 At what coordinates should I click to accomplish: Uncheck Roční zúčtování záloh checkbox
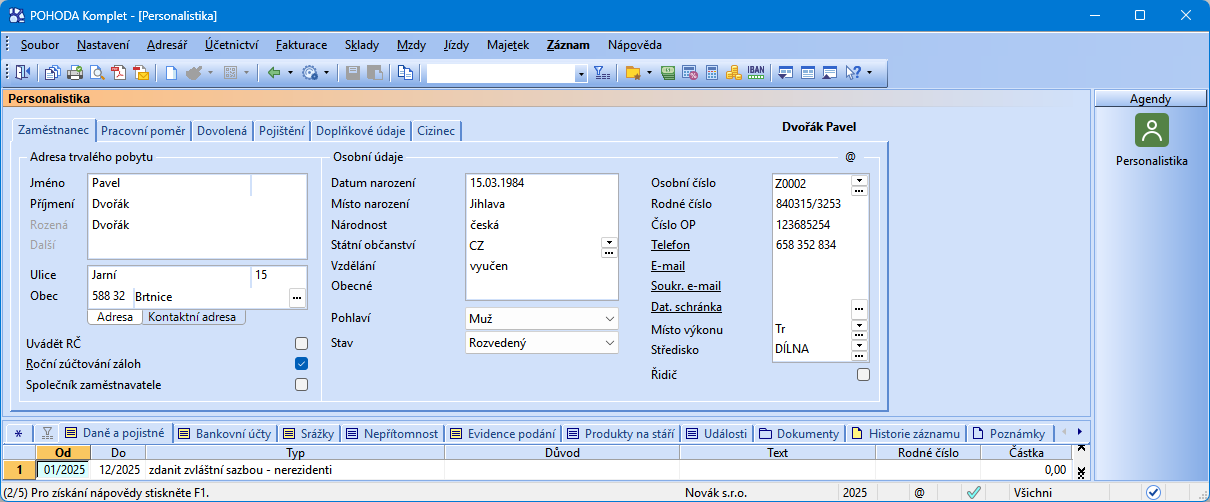click(301, 363)
